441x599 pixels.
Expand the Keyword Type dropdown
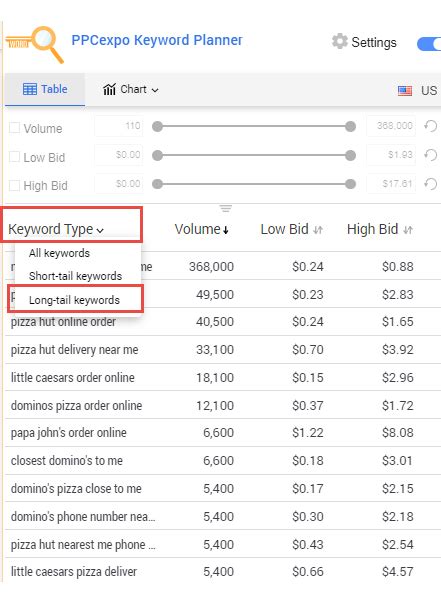click(56, 230)
